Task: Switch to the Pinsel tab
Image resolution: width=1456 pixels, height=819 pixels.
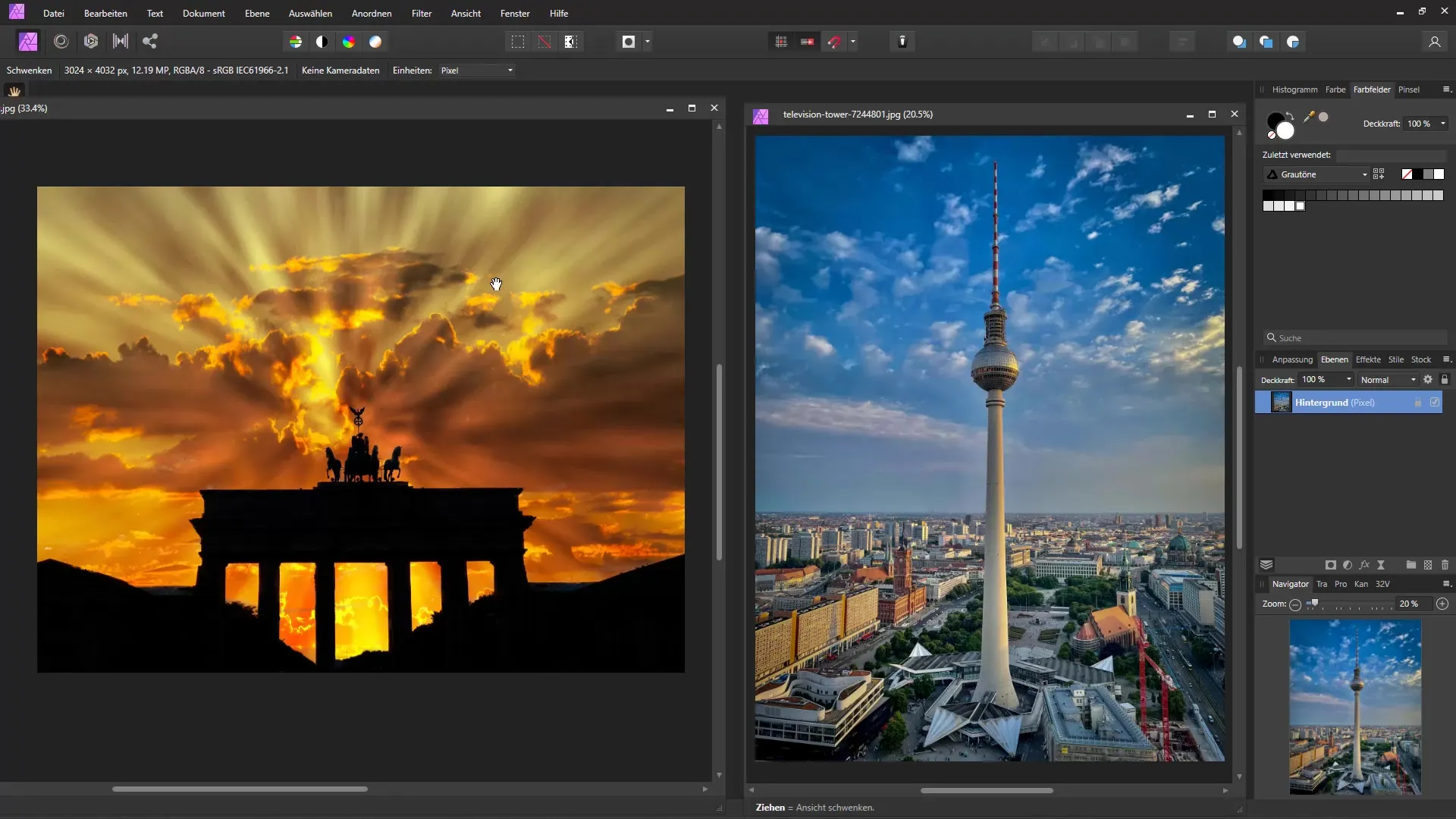Action: click(x=1409, y=89)
